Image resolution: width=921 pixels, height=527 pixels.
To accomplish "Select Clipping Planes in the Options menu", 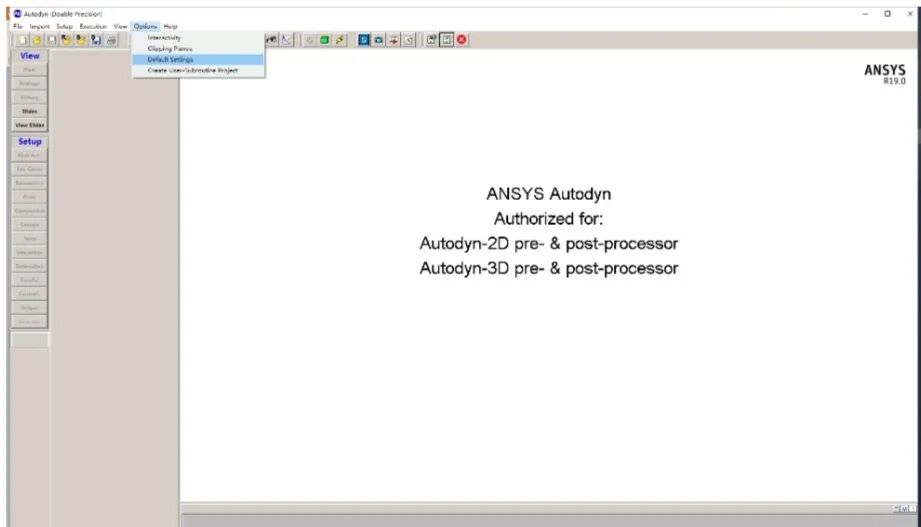I will [x=198, y=49].
